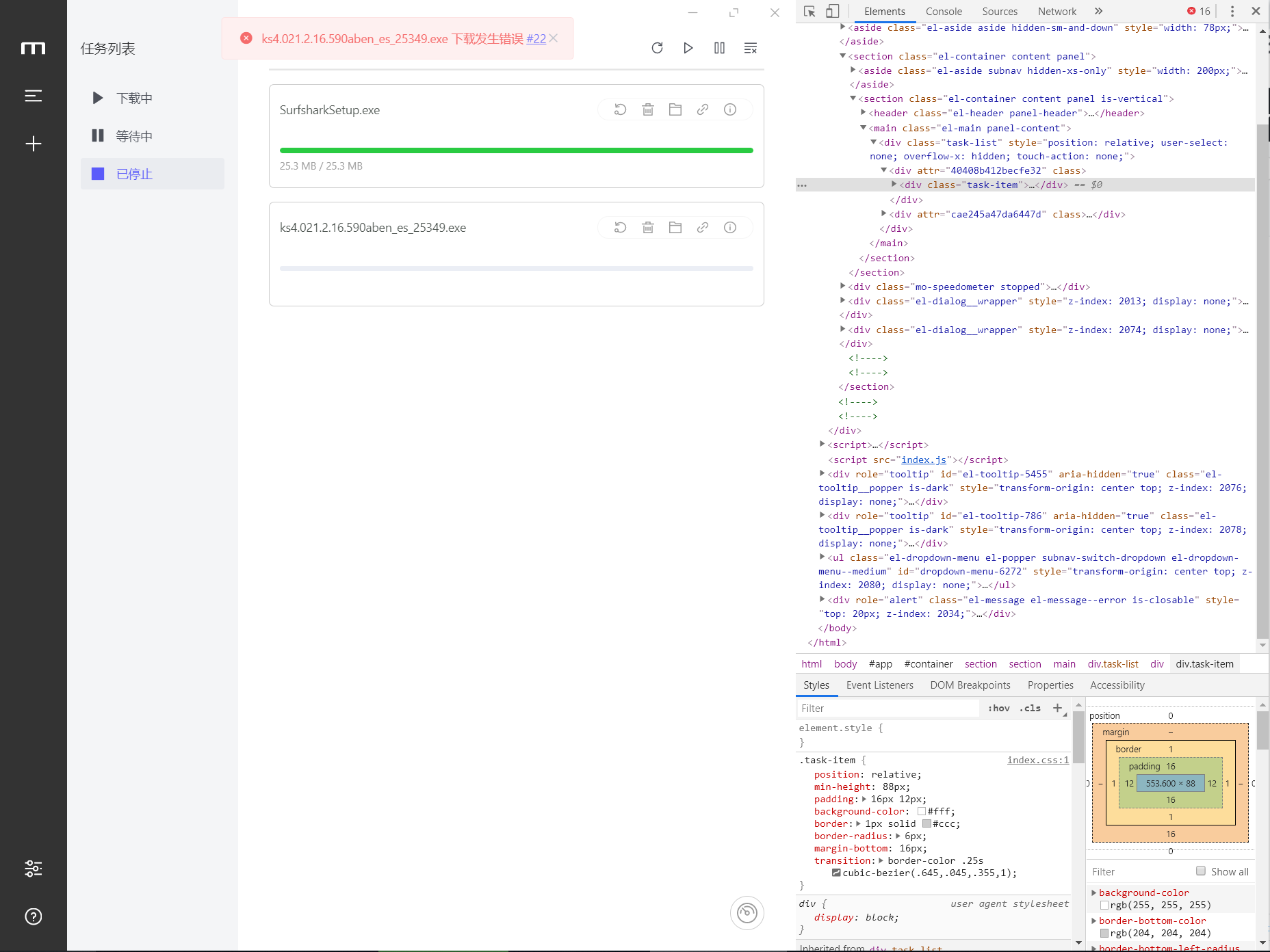This screenshot has width=1270, height=952.
Task: Open the task list menu icon in the sidebar
Action: 33,96
